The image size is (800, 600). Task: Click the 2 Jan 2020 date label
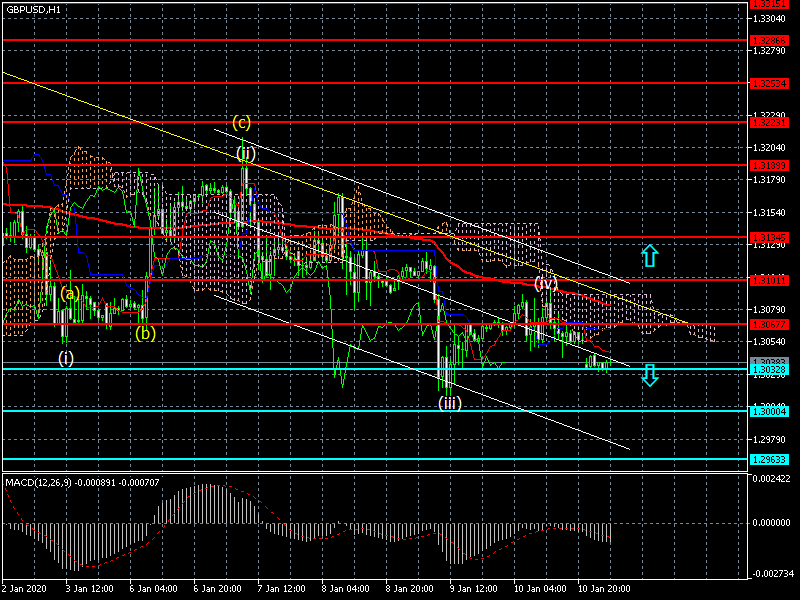click(24, 588)
